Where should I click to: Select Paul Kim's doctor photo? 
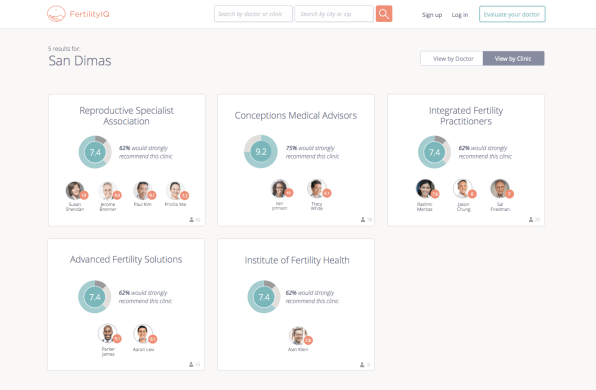tap(142, 190)
